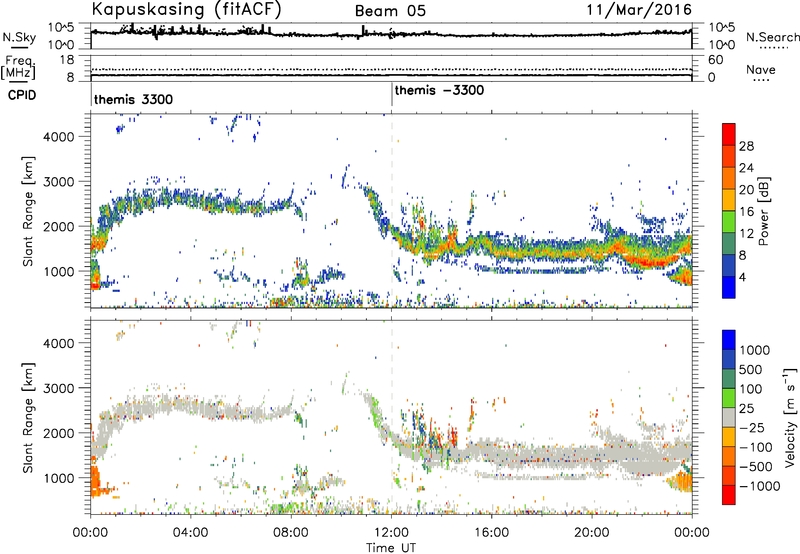This screenshot has width=800, height=554.
Task: Select the "Power [dB]" colorbar title
Action: 764,211
